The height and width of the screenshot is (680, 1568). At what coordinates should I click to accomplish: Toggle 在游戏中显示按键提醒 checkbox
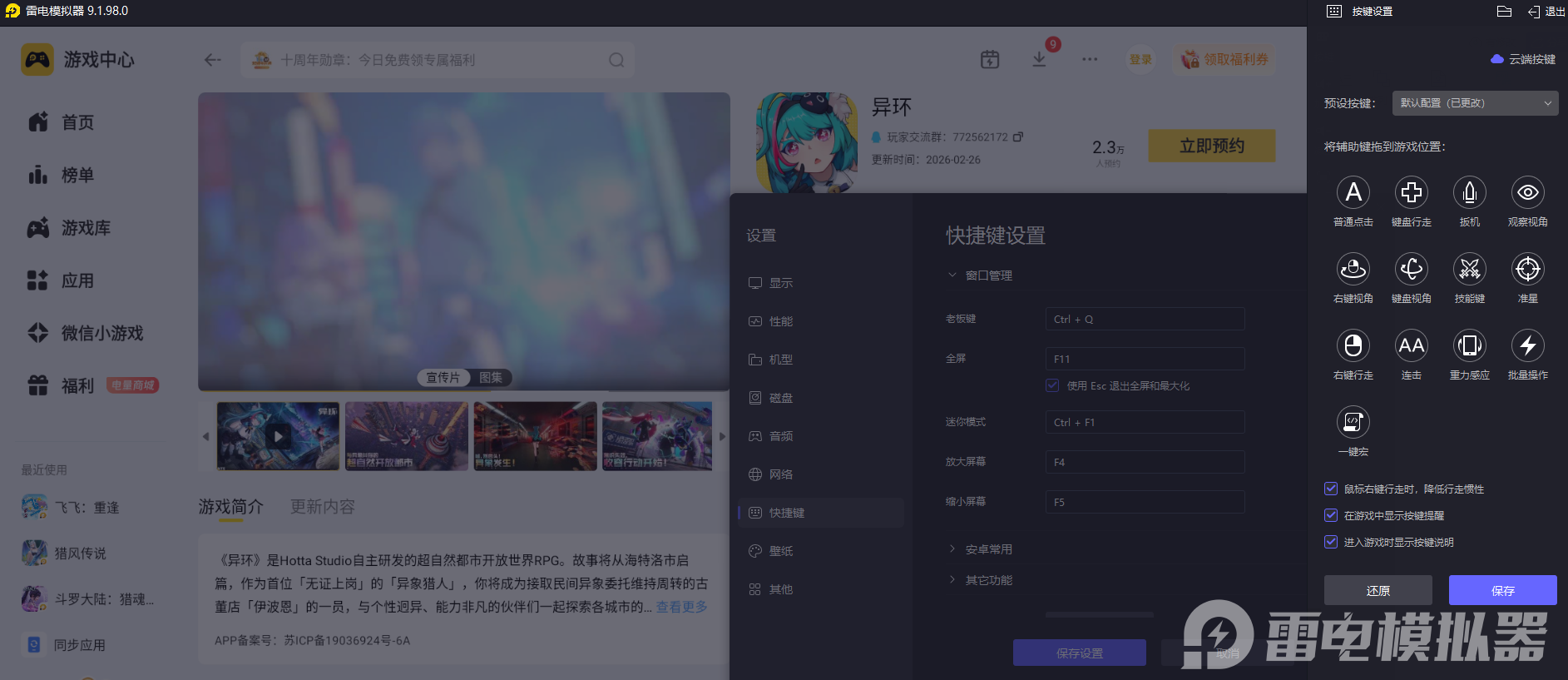point(1331,515)
